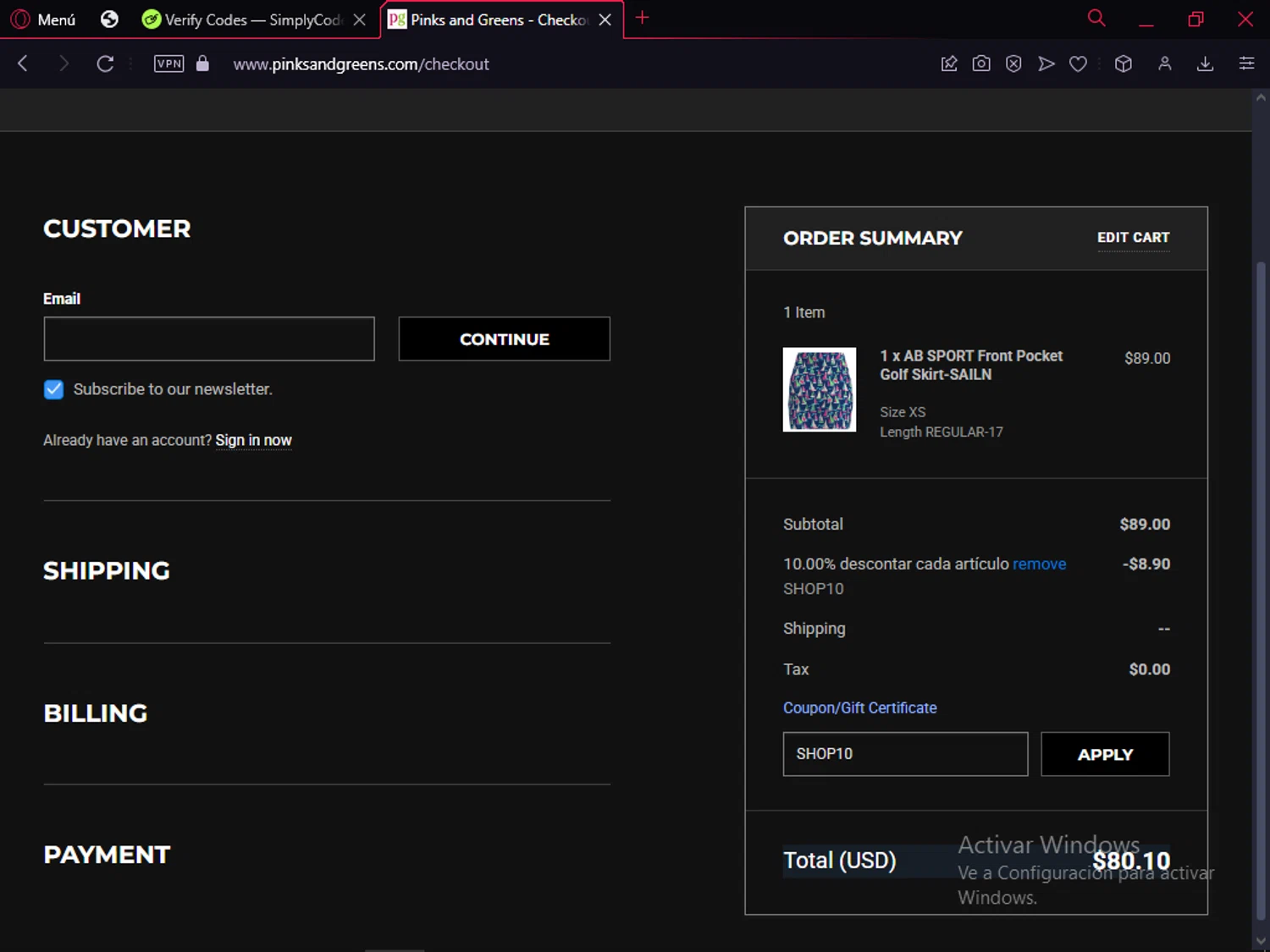The width and height of the screenshot is (1270, 952).
Task: Open a new tab with plus icon
Action: pos(643,18)
